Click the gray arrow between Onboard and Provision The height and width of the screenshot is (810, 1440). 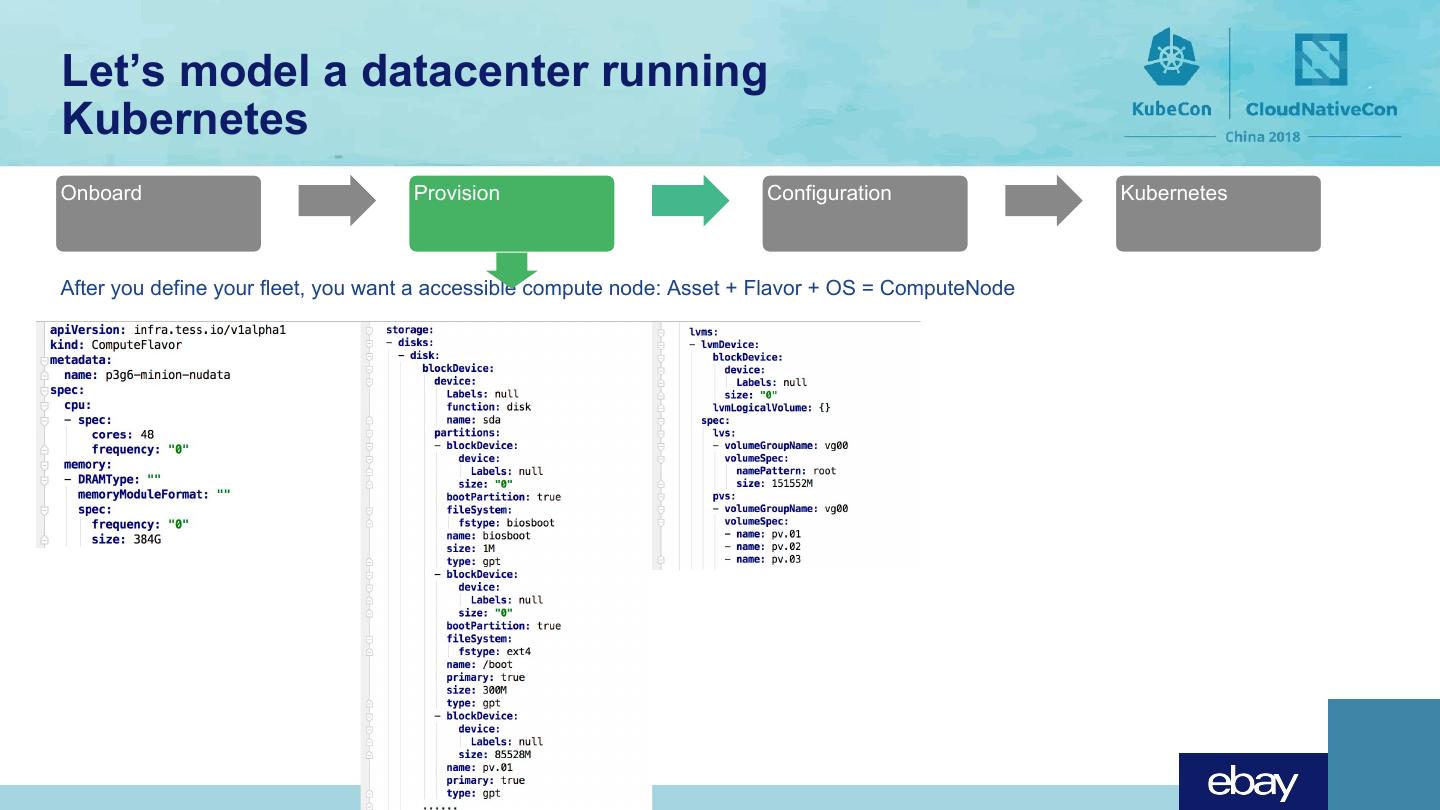click(337, 201)
